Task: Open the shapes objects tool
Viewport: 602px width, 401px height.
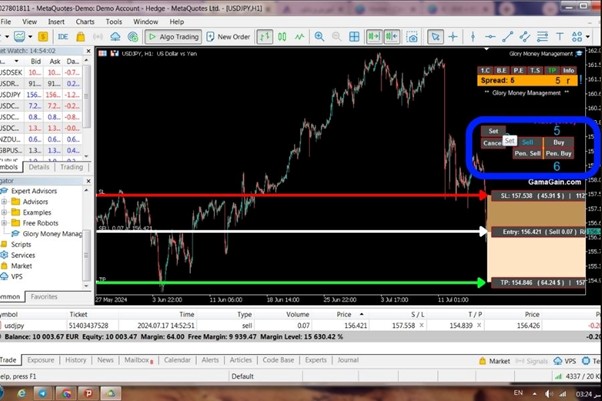Action: (x=577, y=37)
